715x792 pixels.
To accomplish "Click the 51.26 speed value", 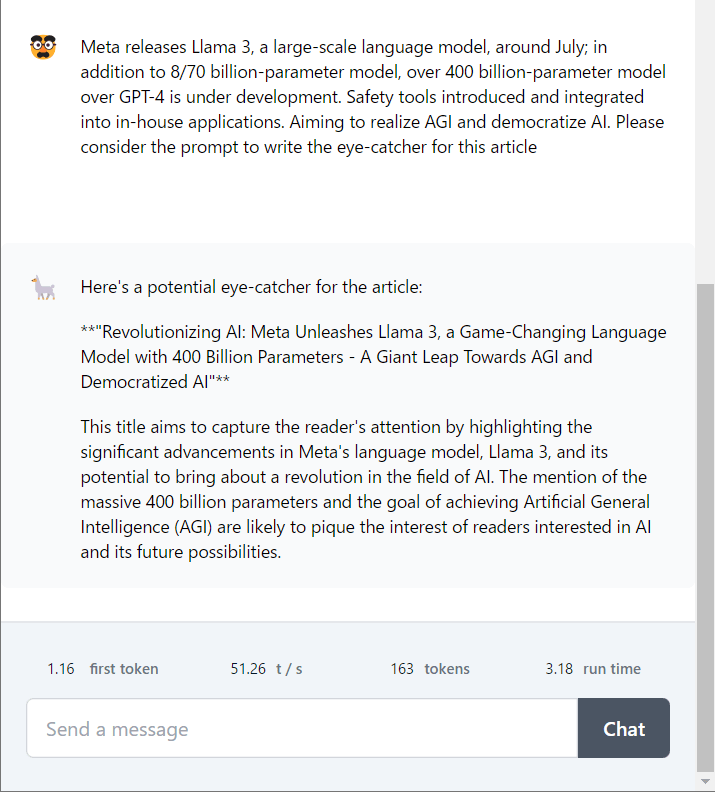I will click(x=248, y=669).
